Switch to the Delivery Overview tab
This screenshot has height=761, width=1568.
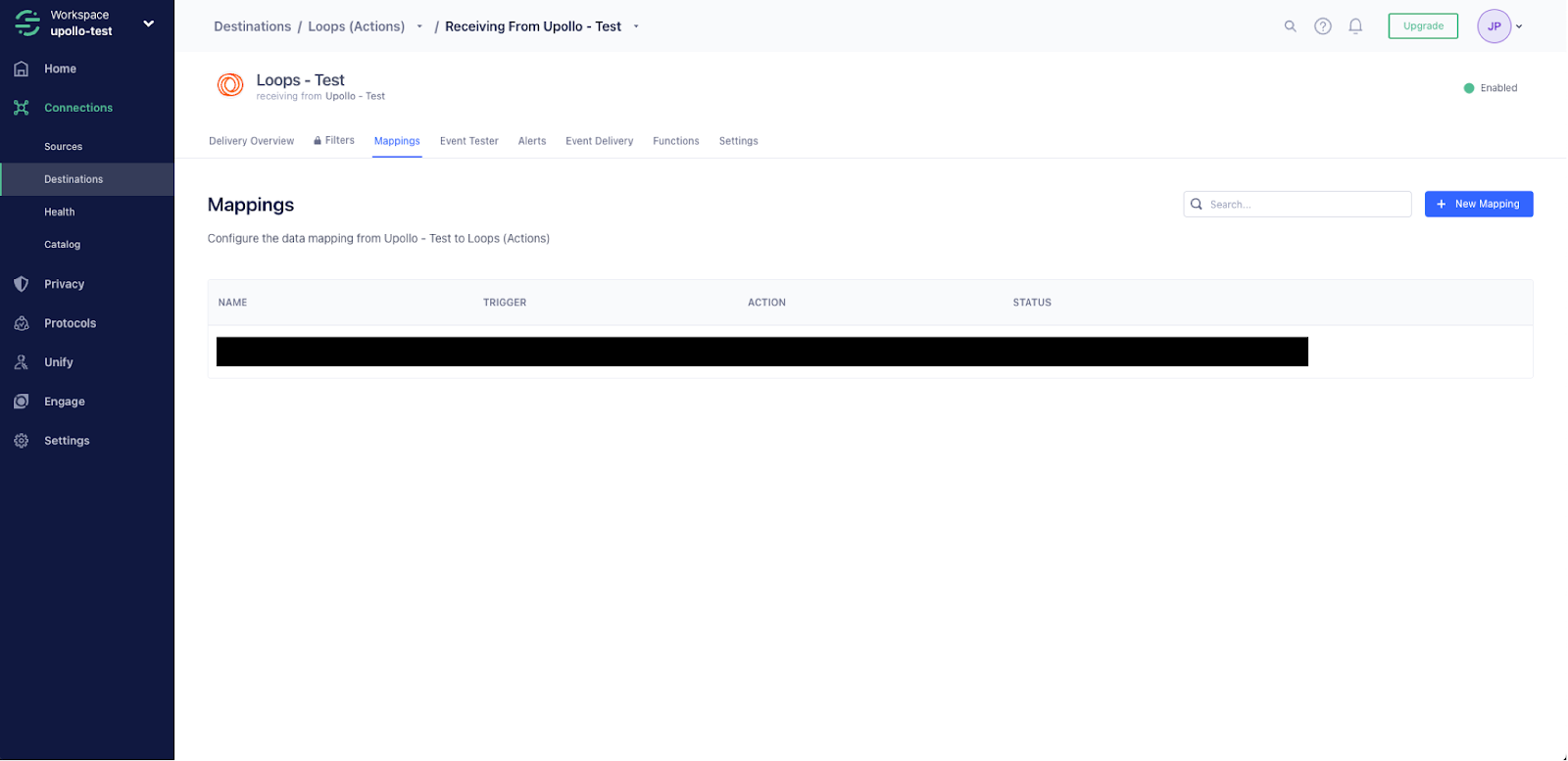pyautogui.click(x=251, y=141)
